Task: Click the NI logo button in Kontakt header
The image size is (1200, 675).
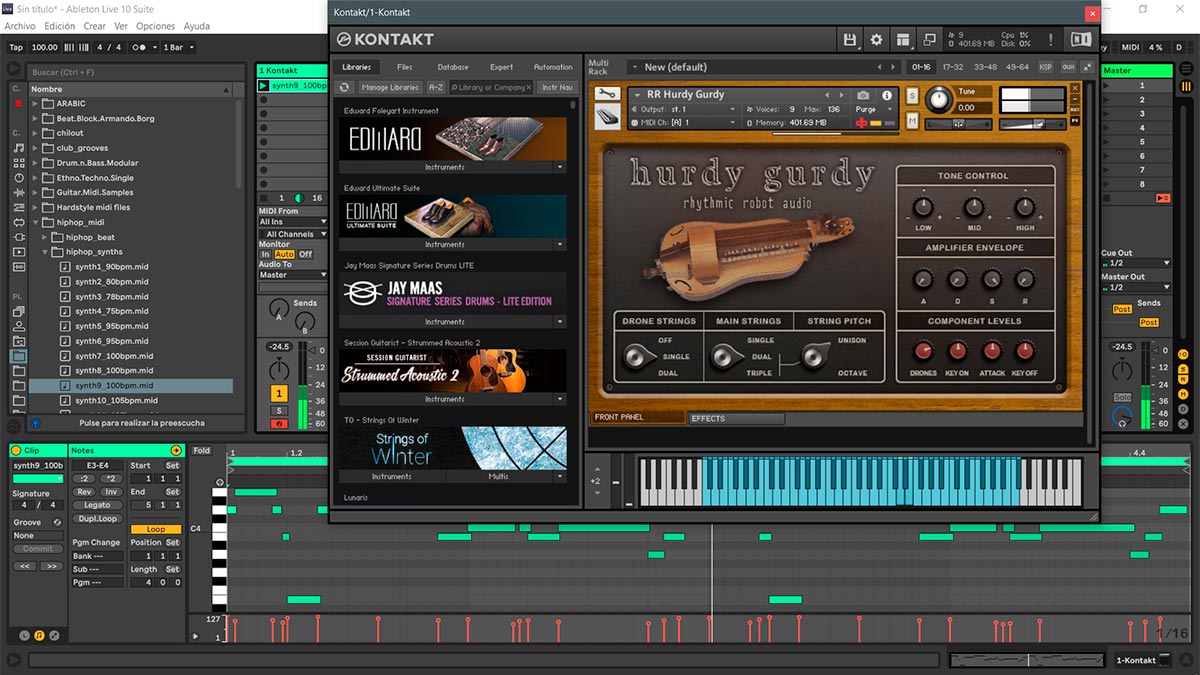Action: click(x=1081, y=39)
